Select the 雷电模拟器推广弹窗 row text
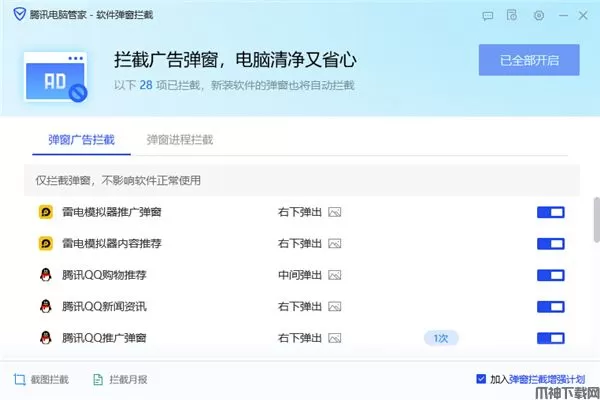The image size is (600, 400). pyautogui.click(x=112, y=212)
